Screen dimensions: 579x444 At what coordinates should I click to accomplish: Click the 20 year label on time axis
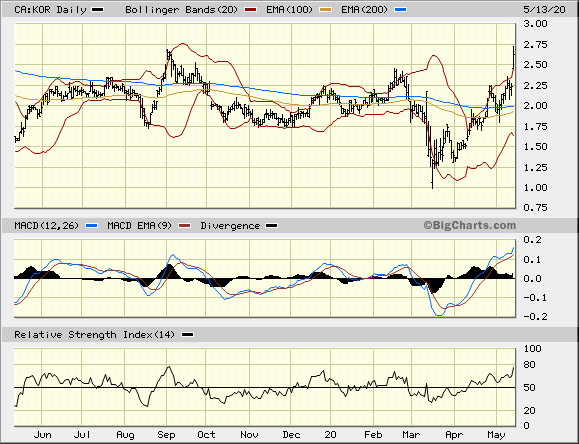tap(330, 435)
